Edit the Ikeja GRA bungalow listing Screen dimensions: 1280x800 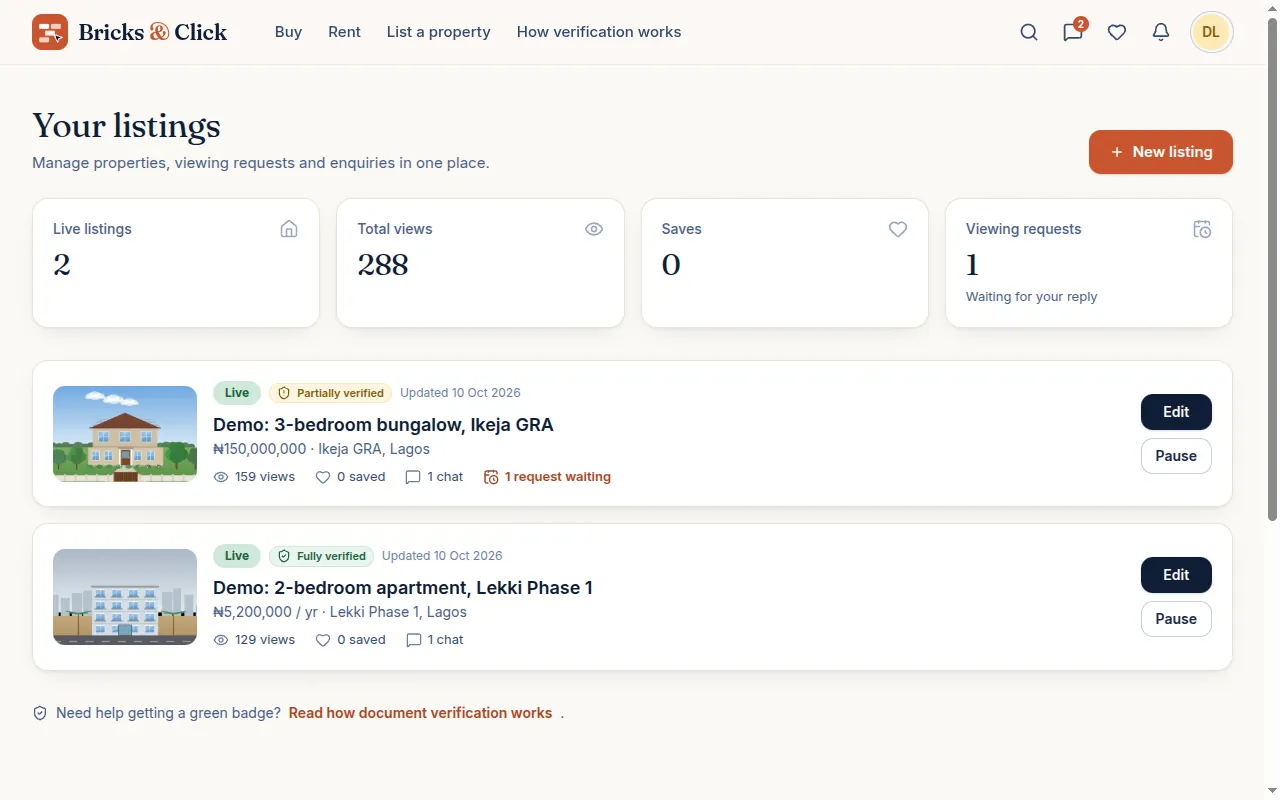[x=1176, y=412]
